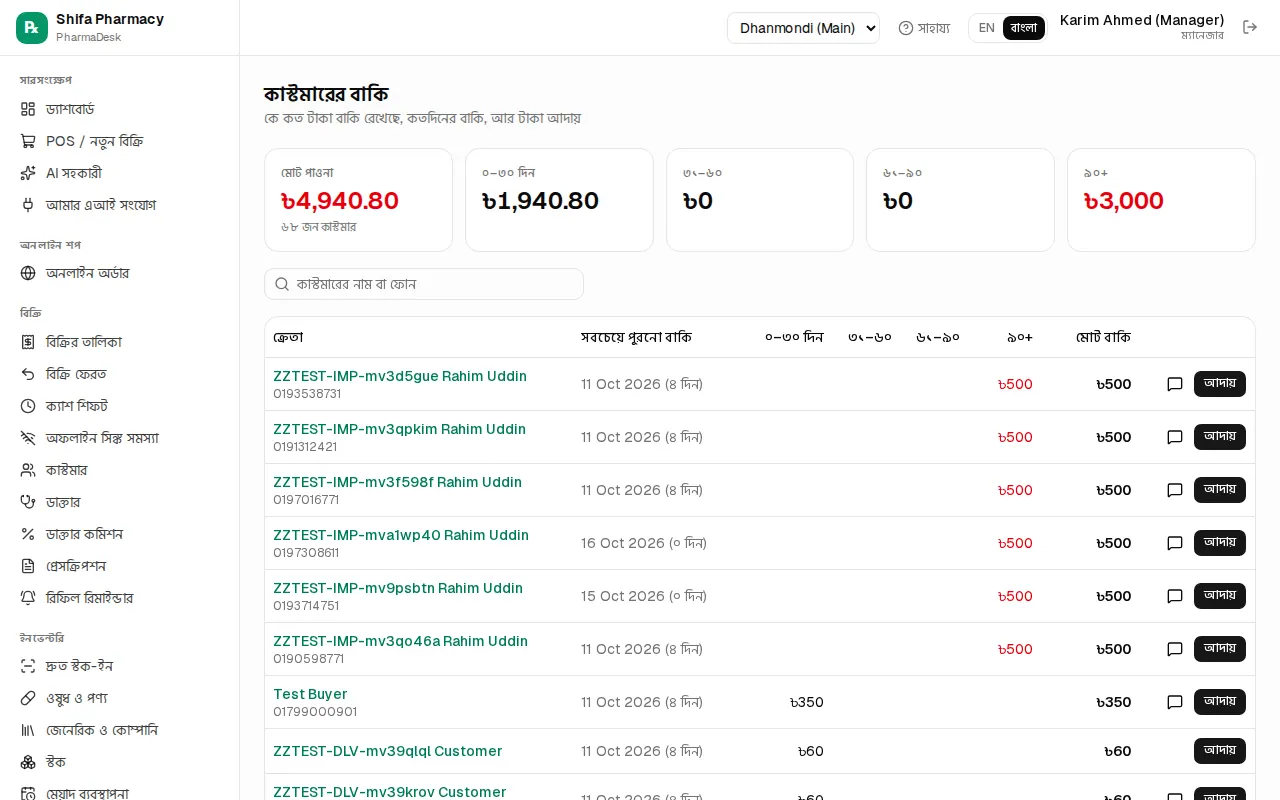Select the AI সহকারী sparkle icon

(x=28, y=173)
